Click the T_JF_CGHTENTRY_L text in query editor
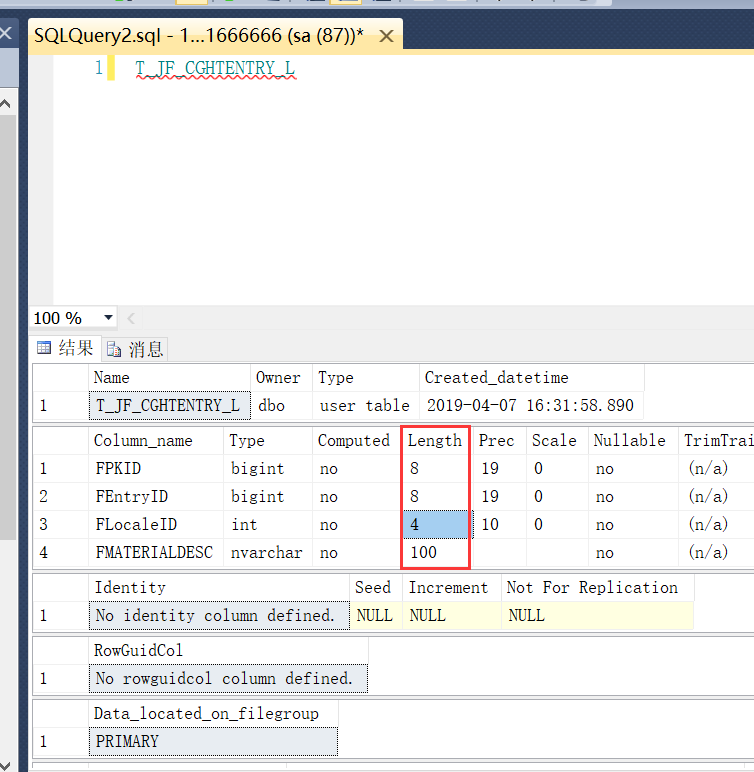This screenshot has height=772, width=754. coord(215,68)
